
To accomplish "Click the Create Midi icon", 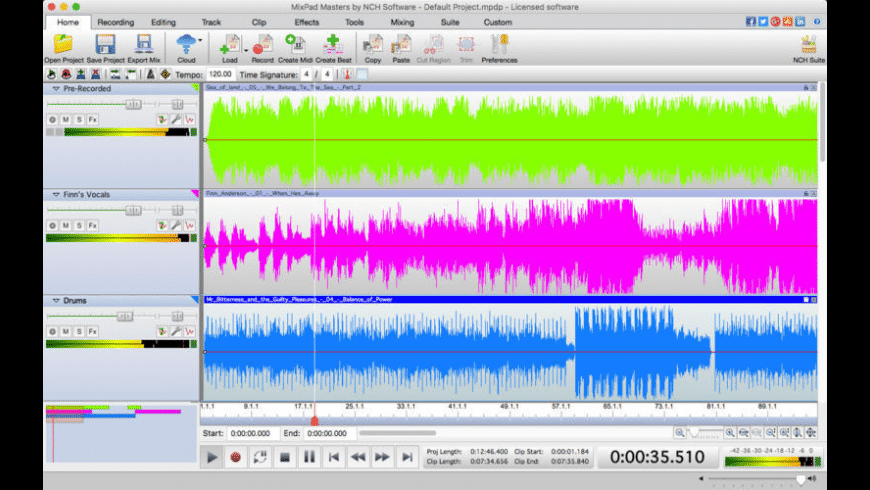I will pos(295,48).
